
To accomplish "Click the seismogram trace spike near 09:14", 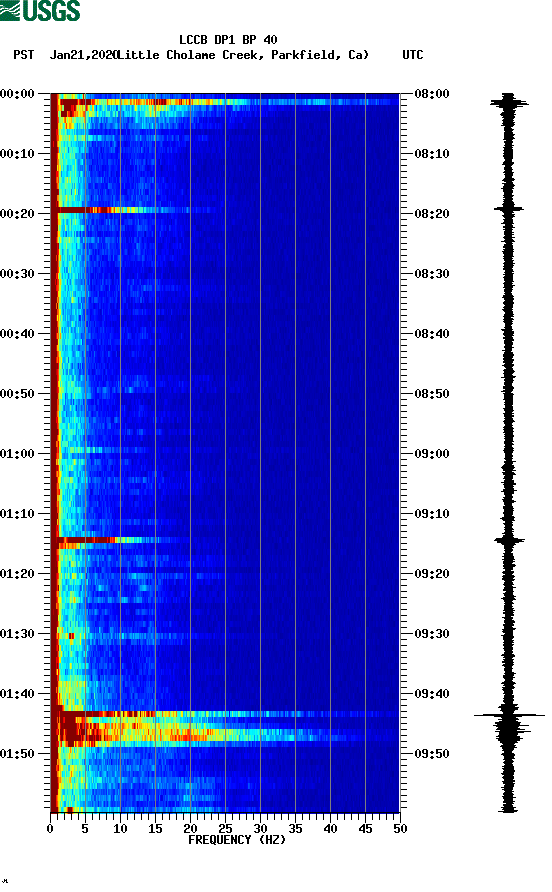I will (x=509, y=540).
